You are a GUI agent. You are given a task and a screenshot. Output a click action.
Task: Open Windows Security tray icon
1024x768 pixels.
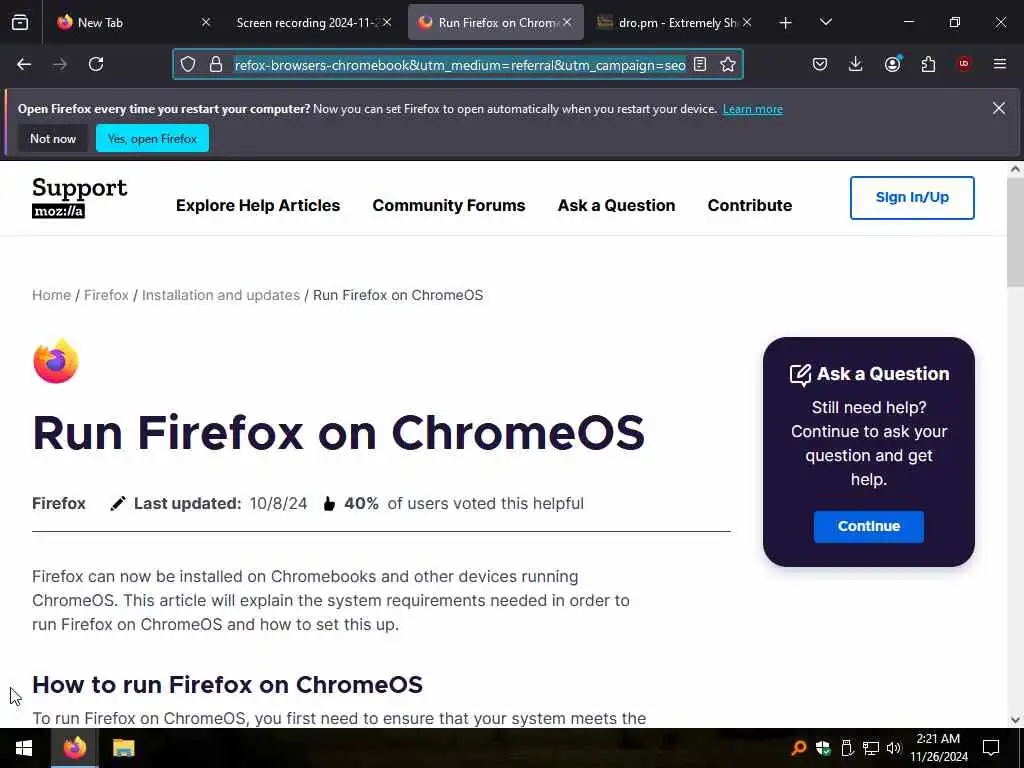pos(823,748)
